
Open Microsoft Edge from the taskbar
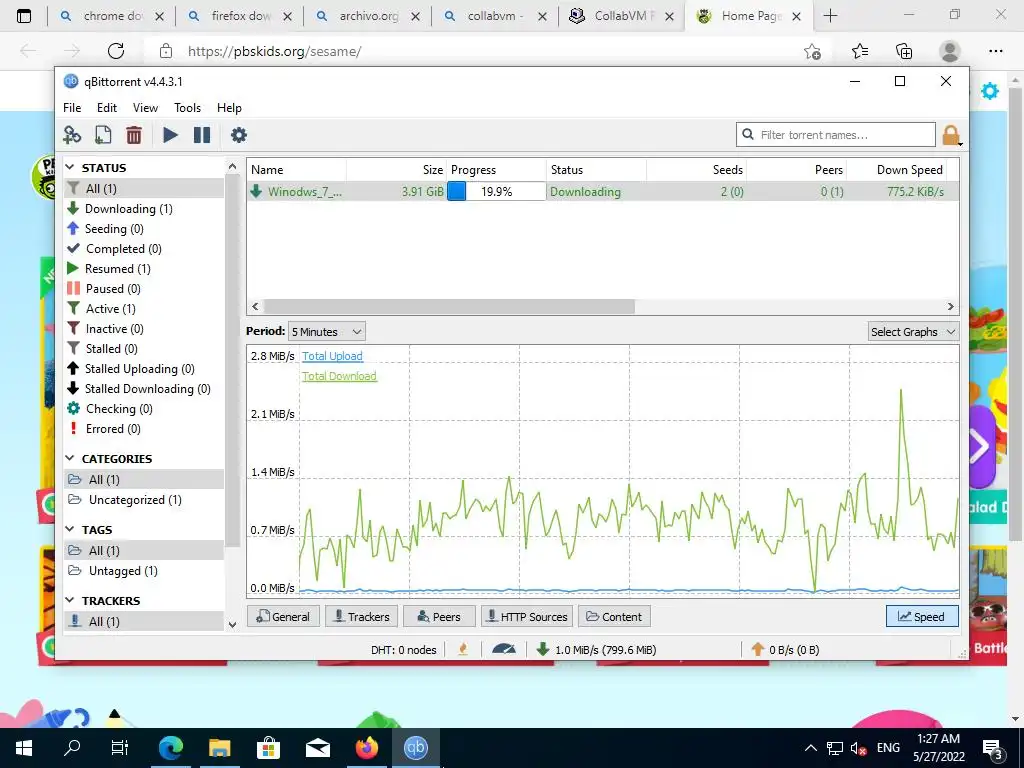coord(171,747)
